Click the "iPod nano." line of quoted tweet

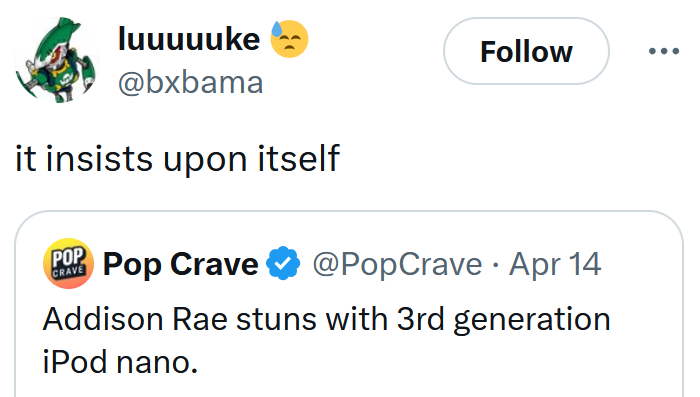coord(120,361)
